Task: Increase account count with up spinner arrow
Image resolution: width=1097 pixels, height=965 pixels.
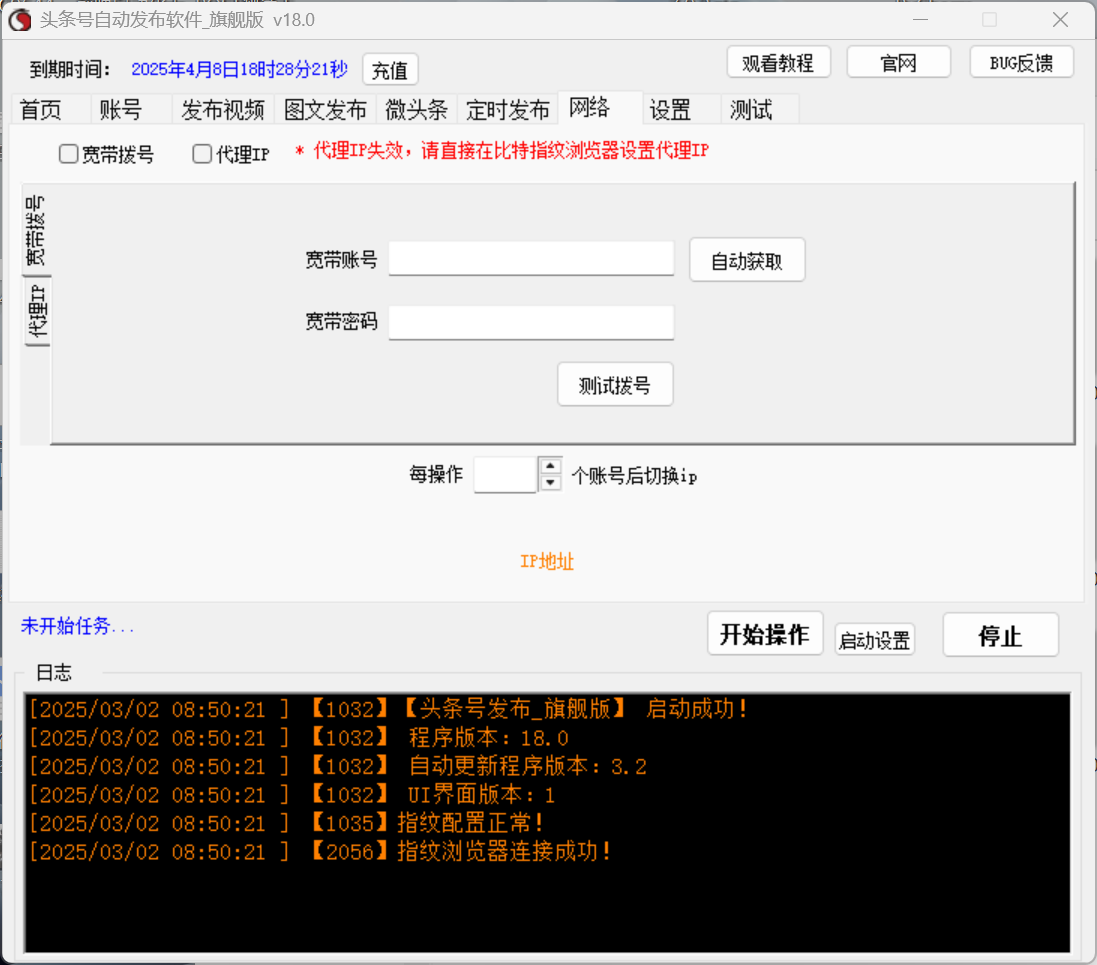Action: click(x=551, y=466)
